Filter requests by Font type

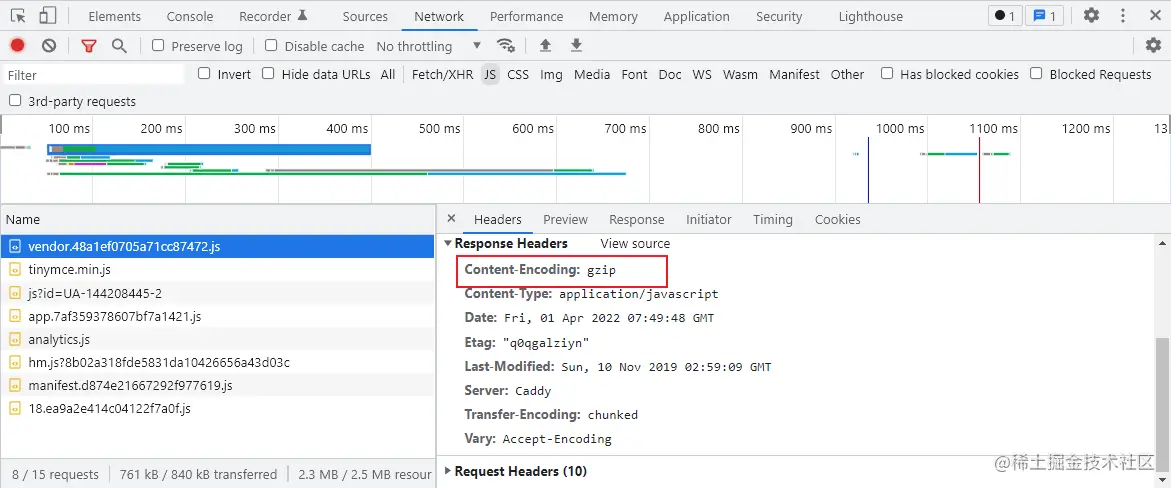634,75
